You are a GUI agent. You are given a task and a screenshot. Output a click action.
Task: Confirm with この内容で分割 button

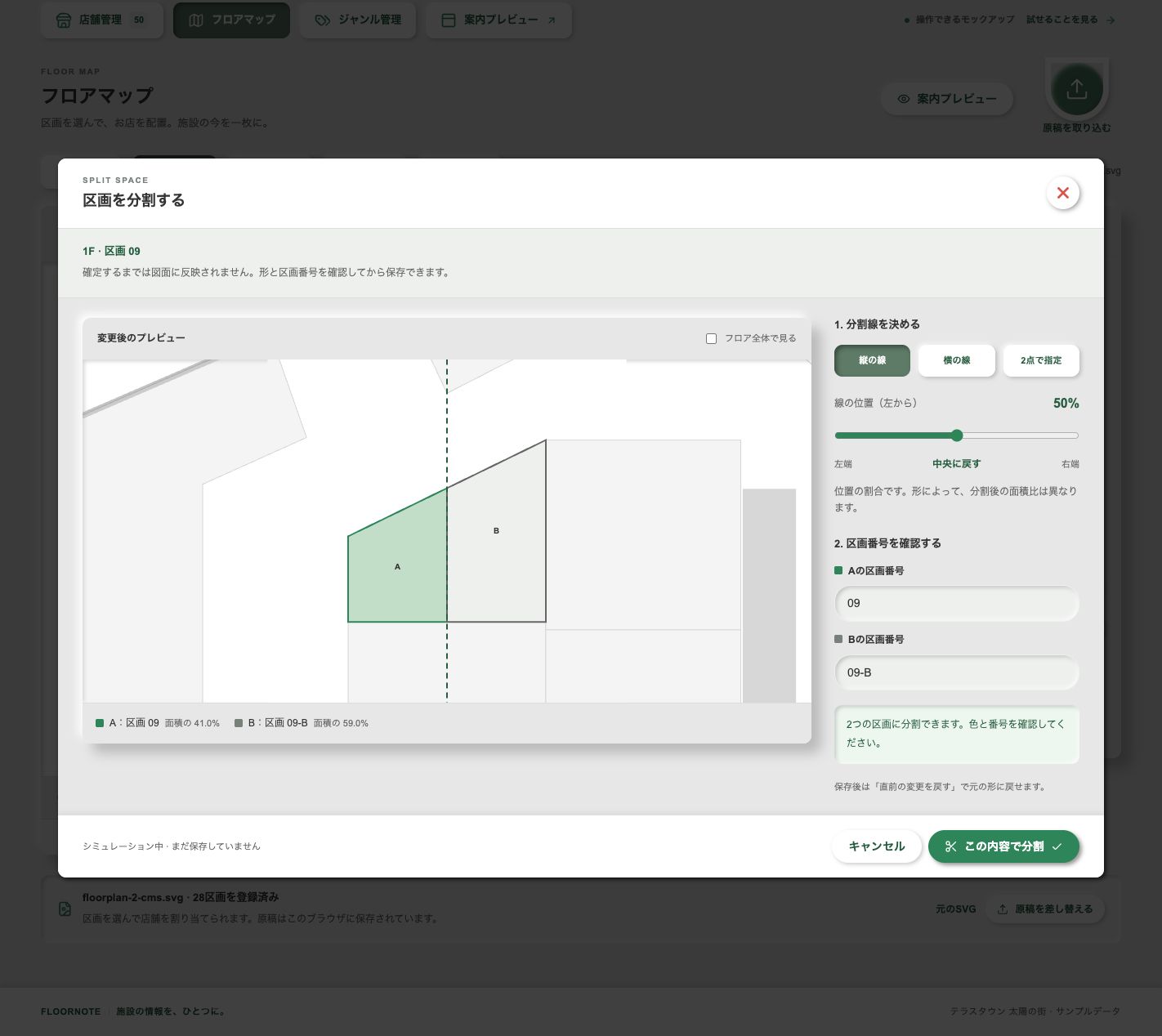[x=1003, y=846]
